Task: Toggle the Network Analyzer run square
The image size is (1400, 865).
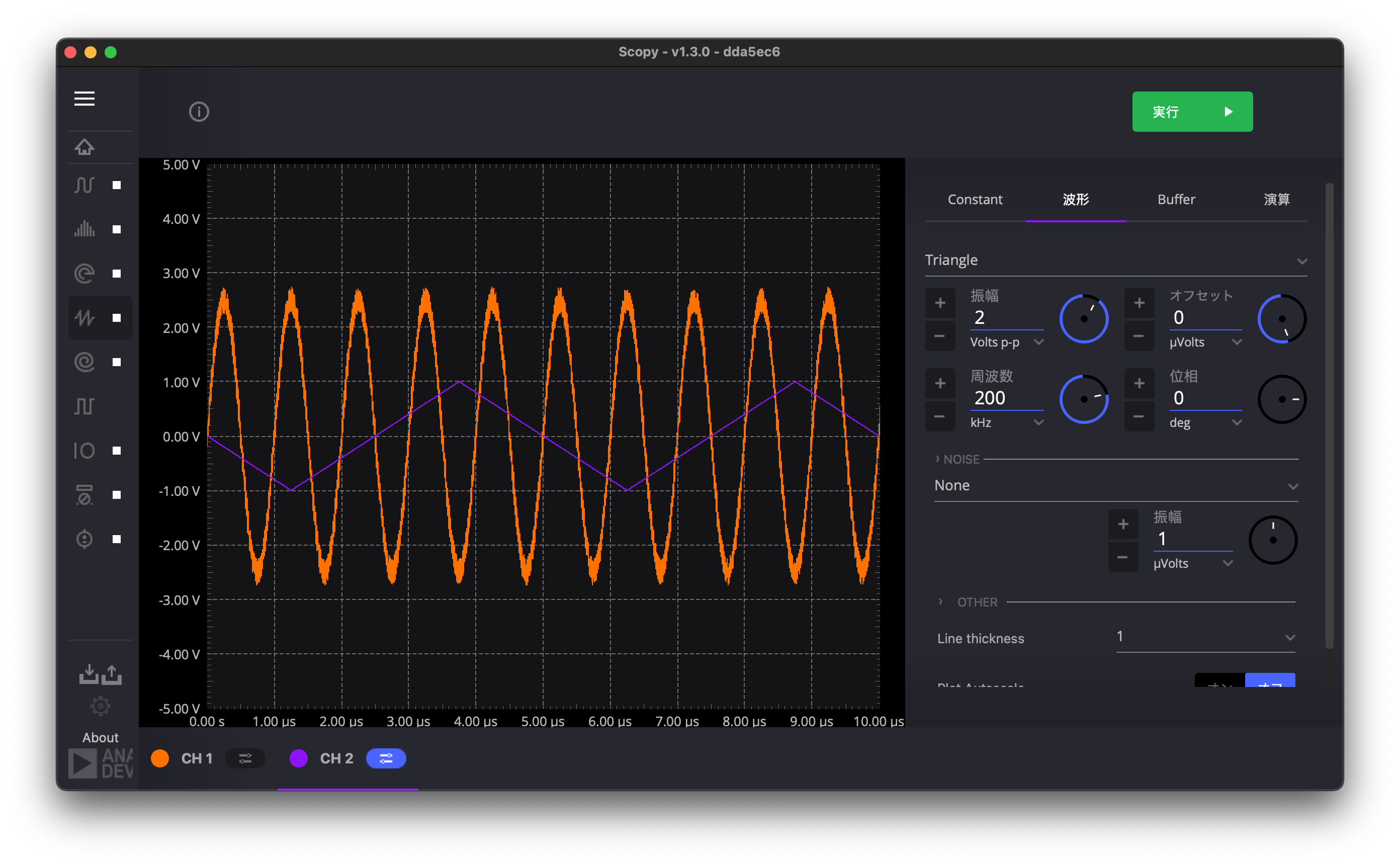Action: coord(117,274)
